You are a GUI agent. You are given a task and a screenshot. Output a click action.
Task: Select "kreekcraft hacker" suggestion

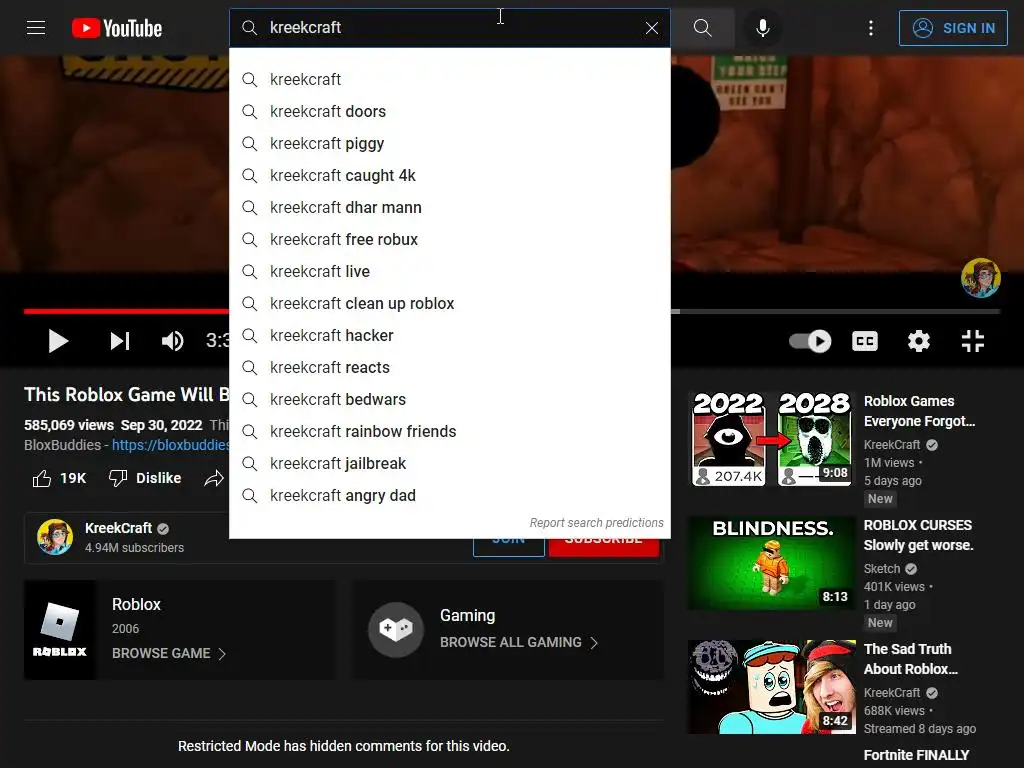coord(449,336)
